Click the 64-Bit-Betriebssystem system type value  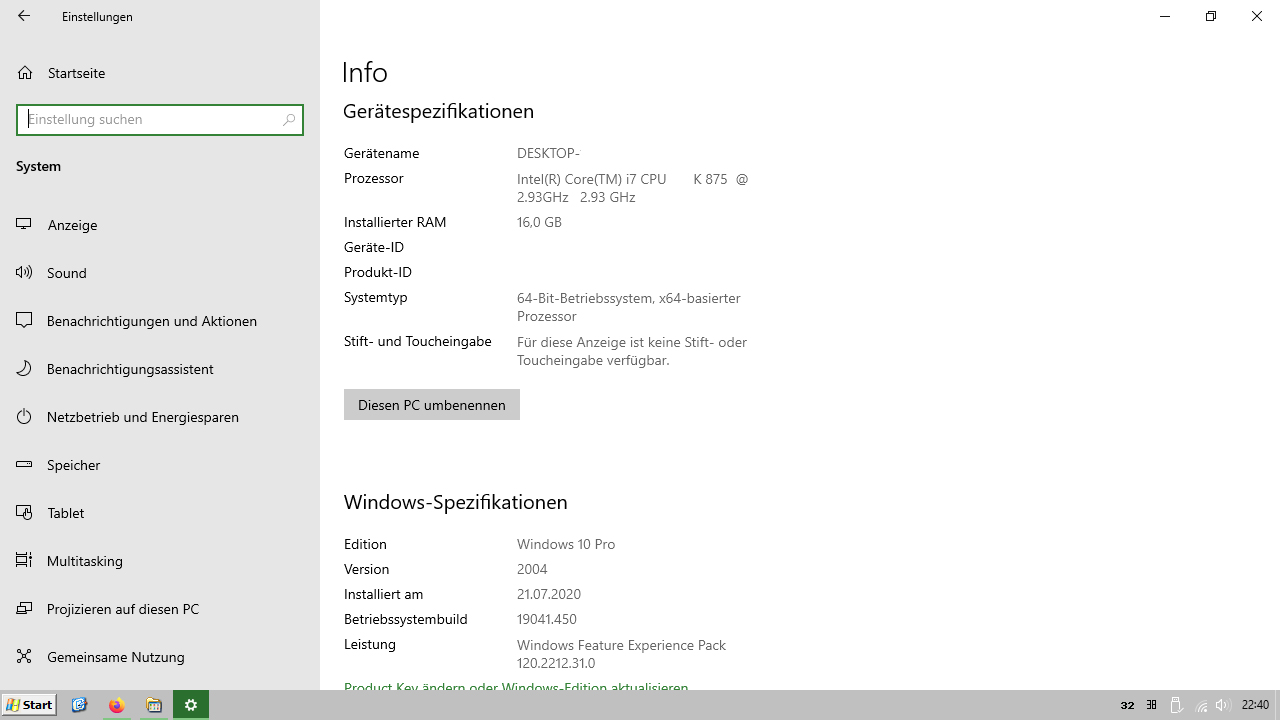click(x=628, y=307)
